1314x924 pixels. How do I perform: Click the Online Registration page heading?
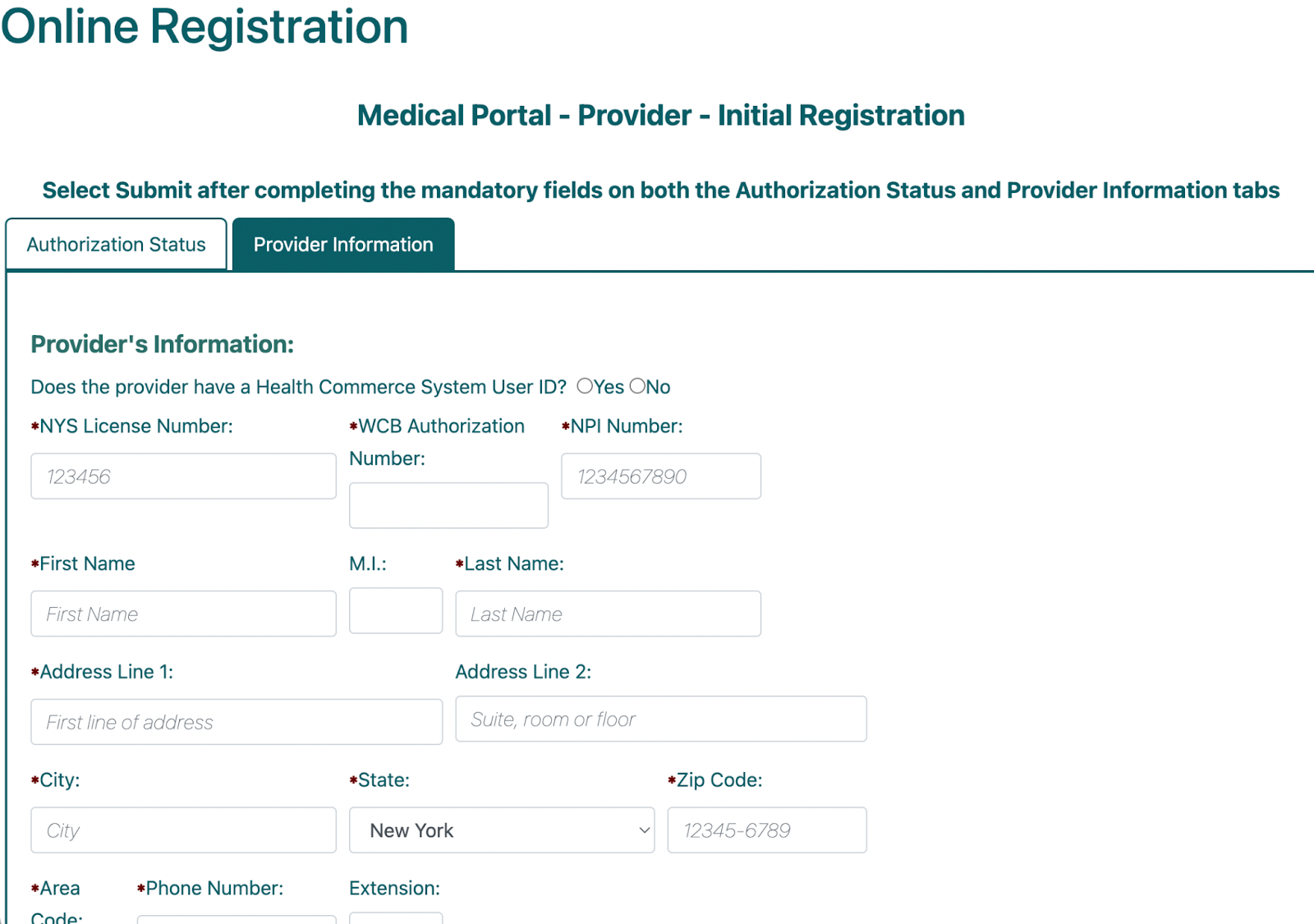pyautogui.click(x=204, y=26)
